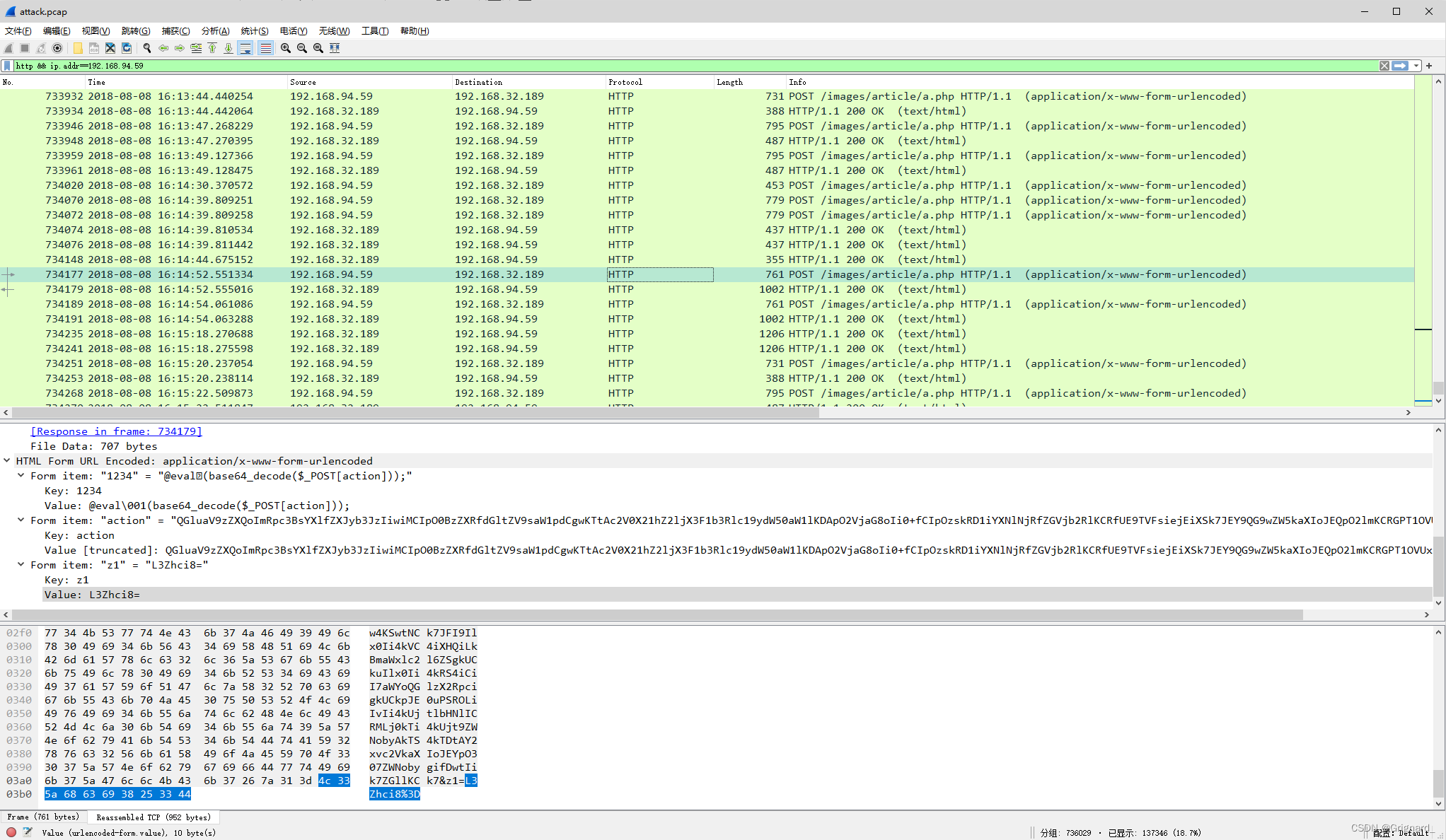This screenshot has height=840, width=1446.
Task: Click the packet details horizontal scrollbar thumb
Action: 657,615
